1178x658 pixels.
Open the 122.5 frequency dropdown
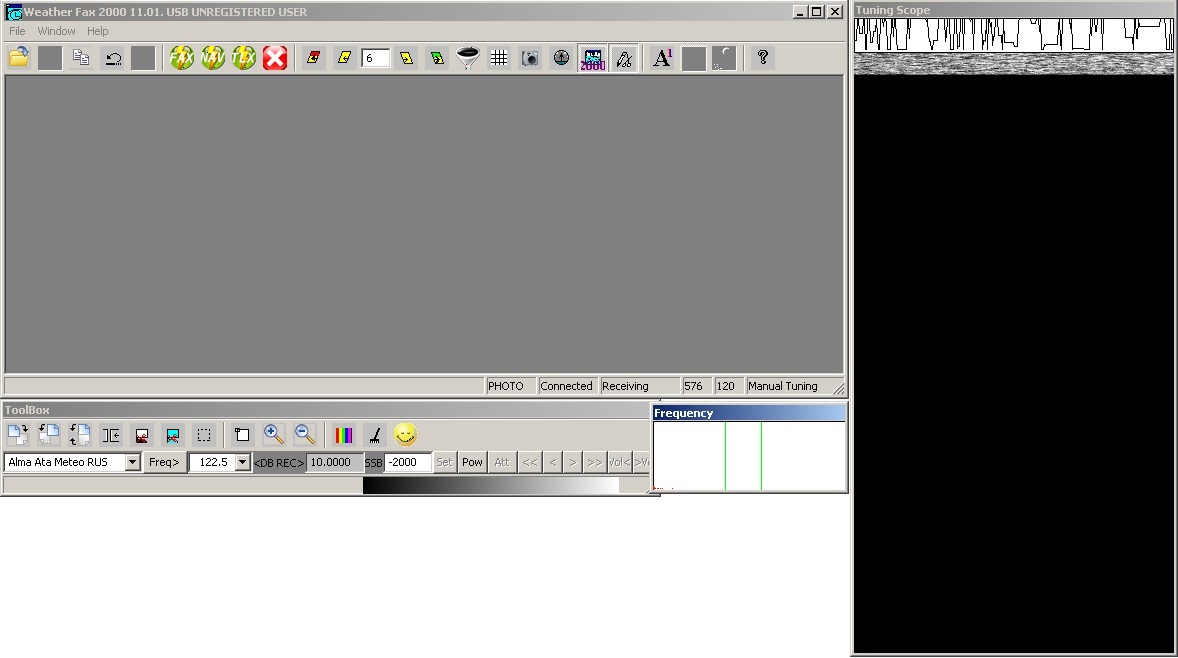pos(242,463)
